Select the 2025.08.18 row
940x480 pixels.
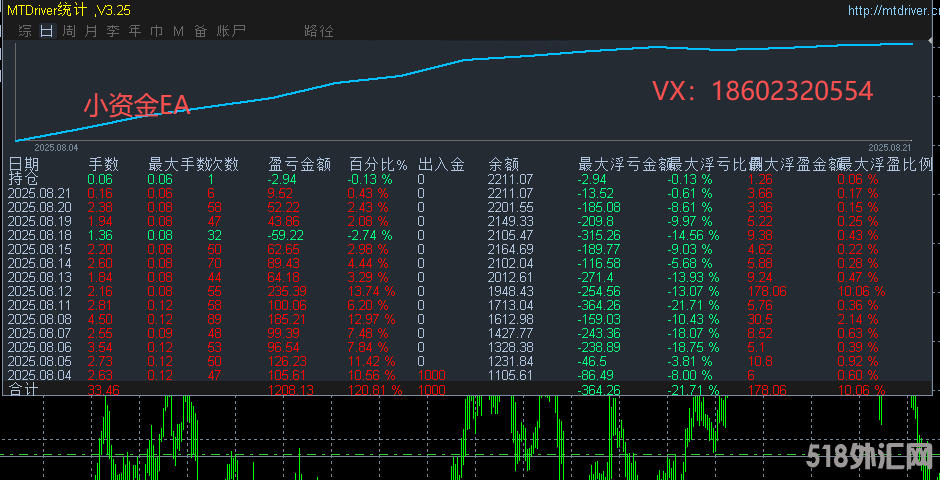point(40,235)
